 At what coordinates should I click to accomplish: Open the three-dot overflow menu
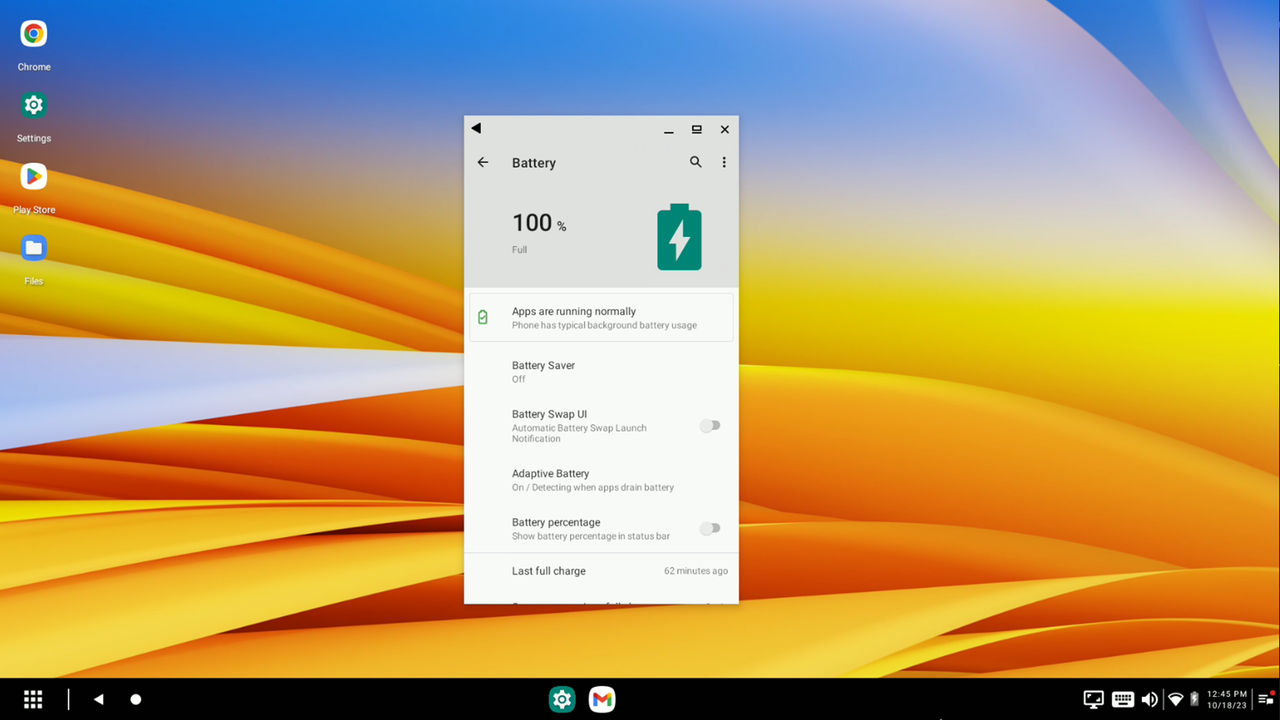coord(724,162)
